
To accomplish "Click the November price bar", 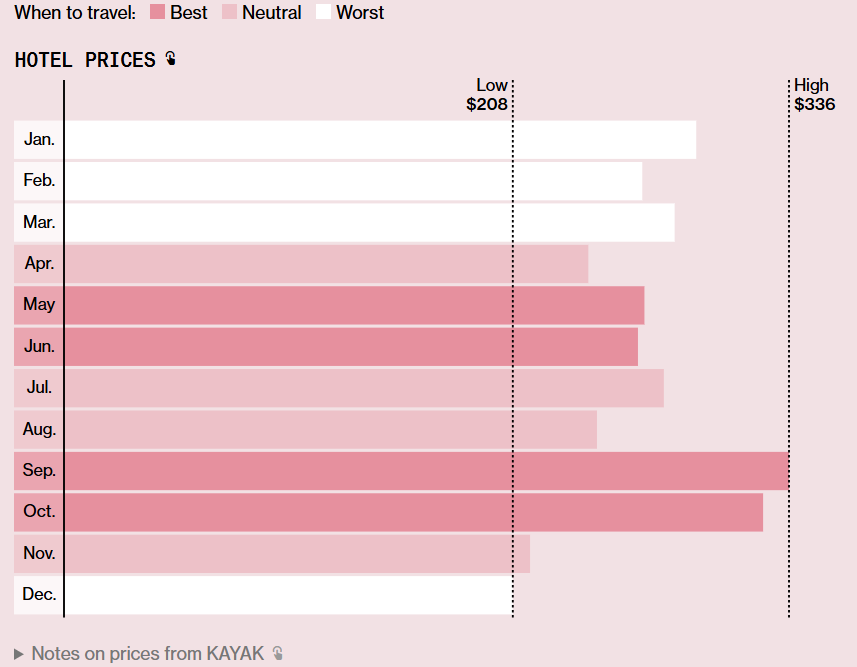I will pos(297,553).
